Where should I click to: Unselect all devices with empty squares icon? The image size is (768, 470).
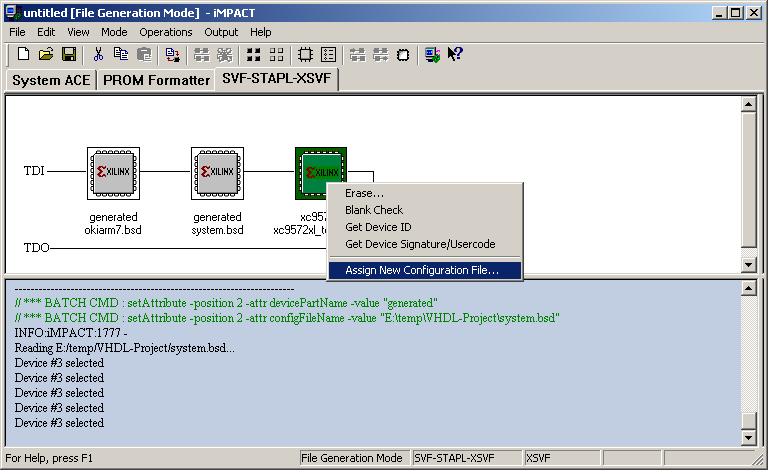click(x=276, y=54)
